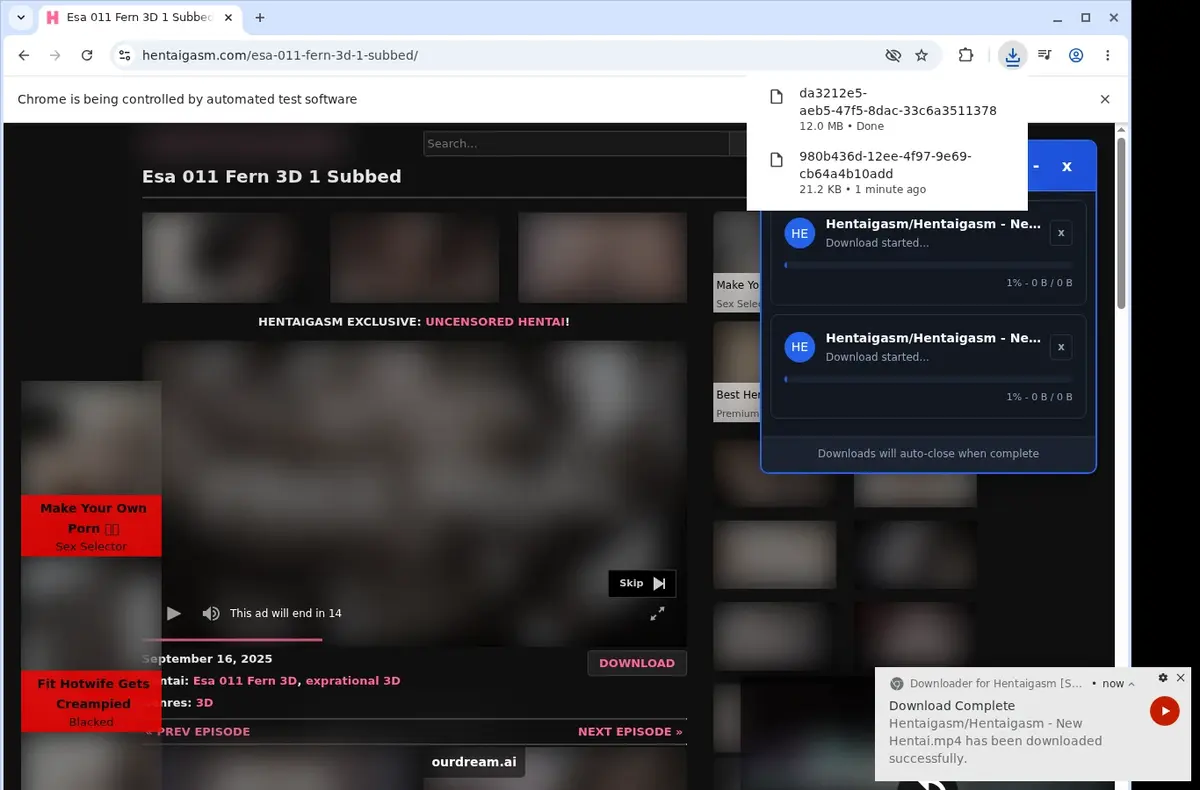Viewport: 1200px width, 790px height.
Task: Enter fullscreen on video player
Action: pos(657,613)
